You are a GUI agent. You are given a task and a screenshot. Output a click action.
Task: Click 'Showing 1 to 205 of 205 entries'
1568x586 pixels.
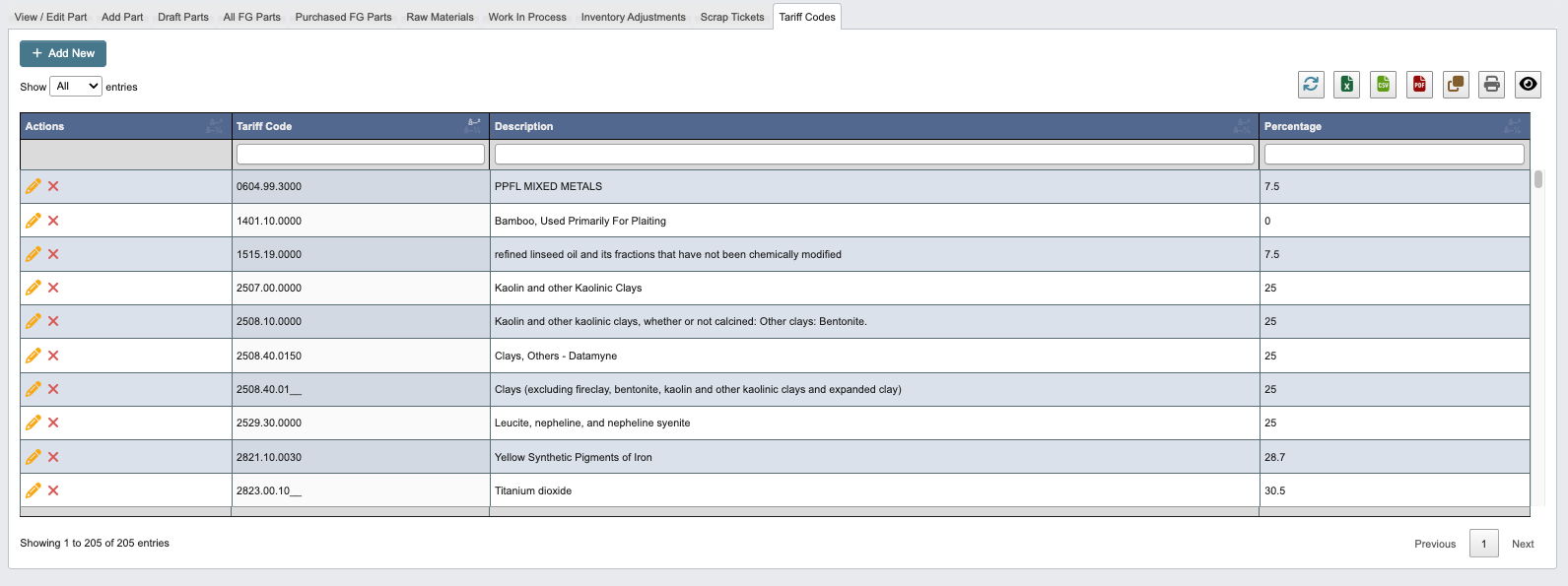pyautogui.click(x=95, y=543)
